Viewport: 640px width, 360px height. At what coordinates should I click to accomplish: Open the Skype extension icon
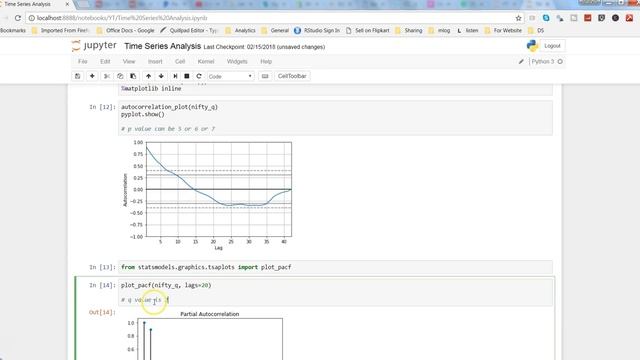pos(546,18)
